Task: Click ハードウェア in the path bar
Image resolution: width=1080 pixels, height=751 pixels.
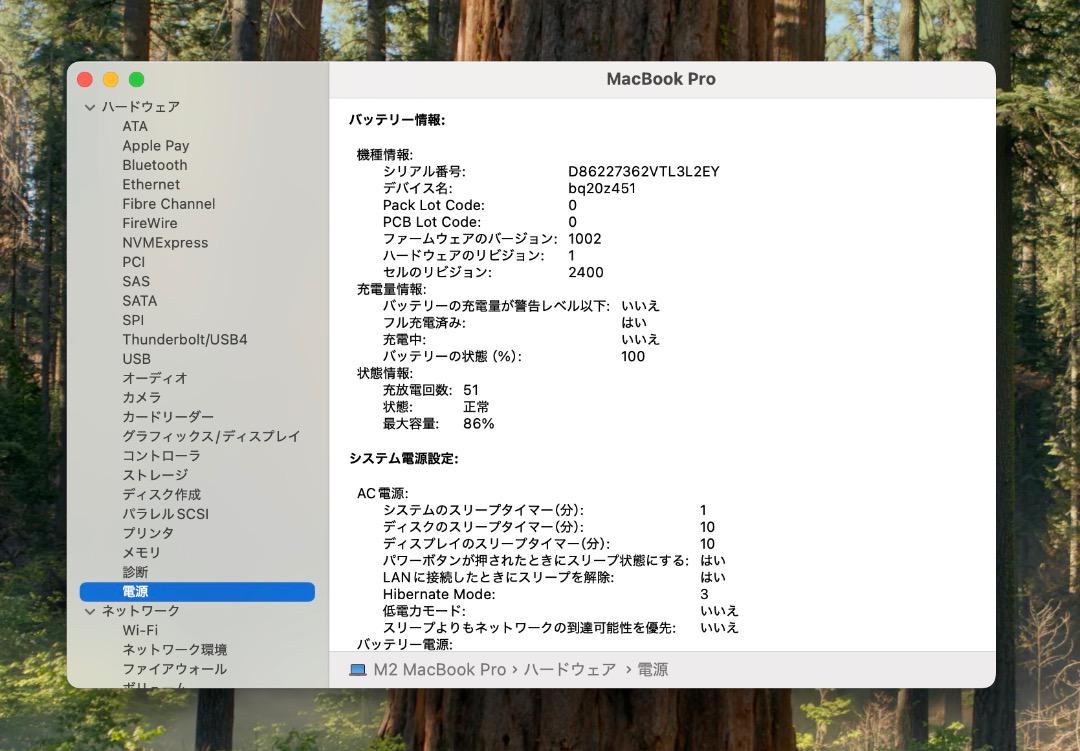Action: 570,670
